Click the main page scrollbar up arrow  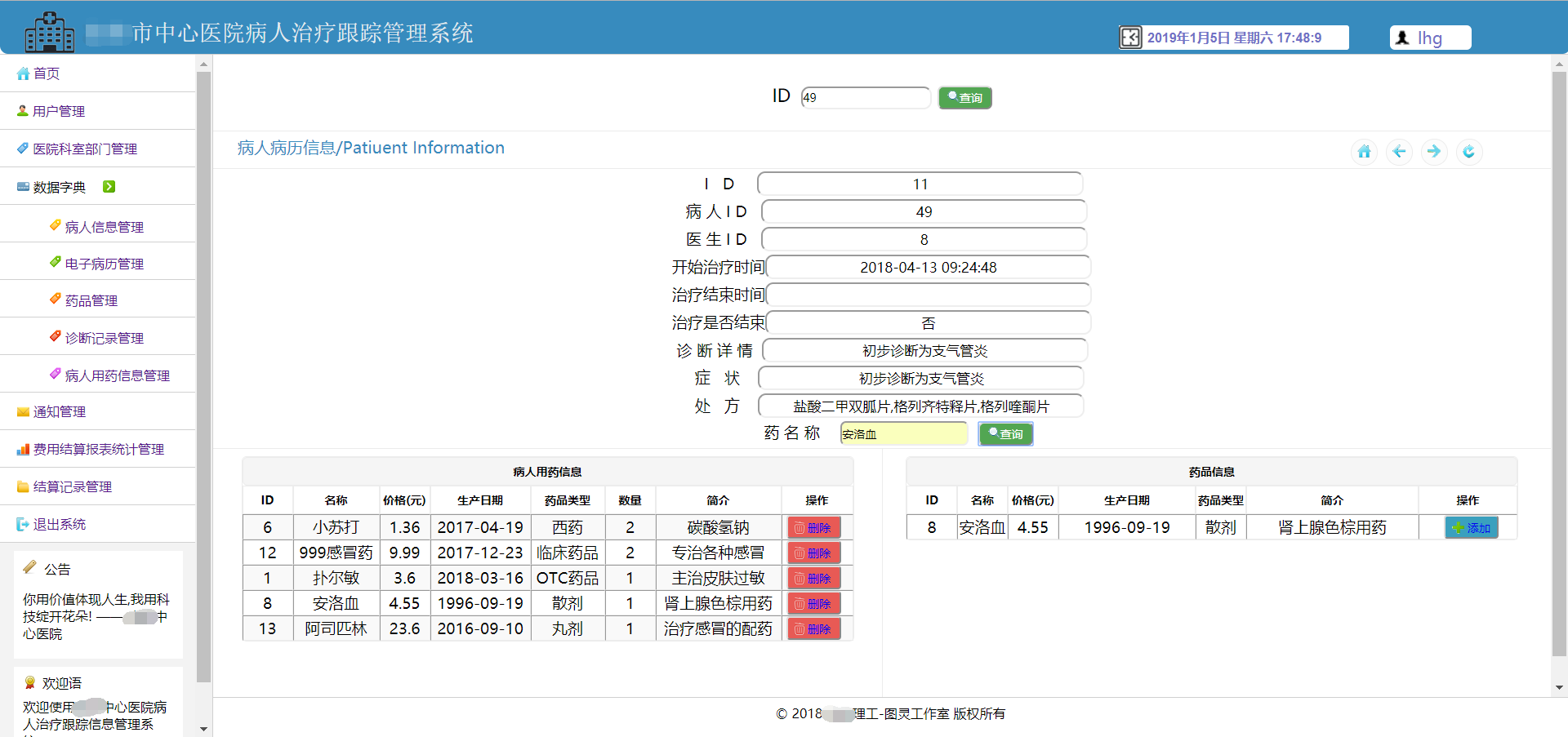pyautogui.click(x=1560, y=64)
